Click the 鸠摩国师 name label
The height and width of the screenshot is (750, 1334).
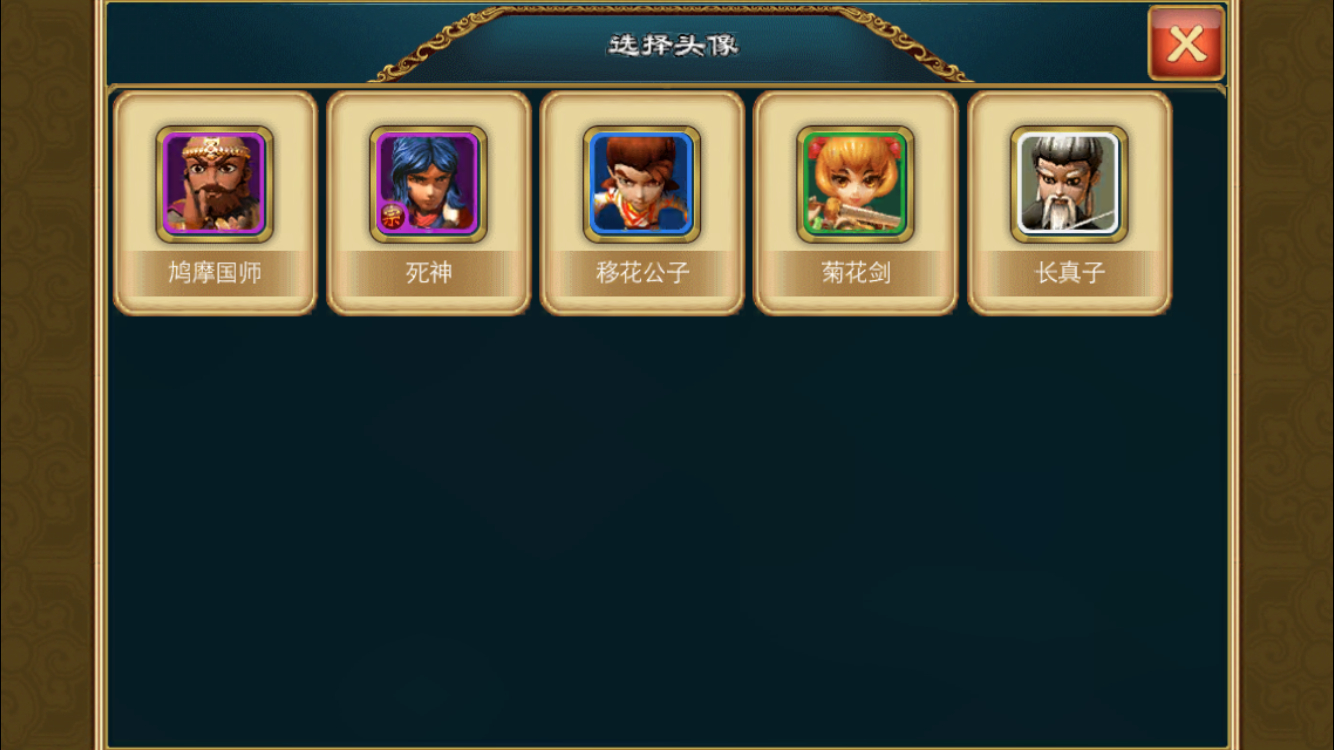[x=215, y=273]
